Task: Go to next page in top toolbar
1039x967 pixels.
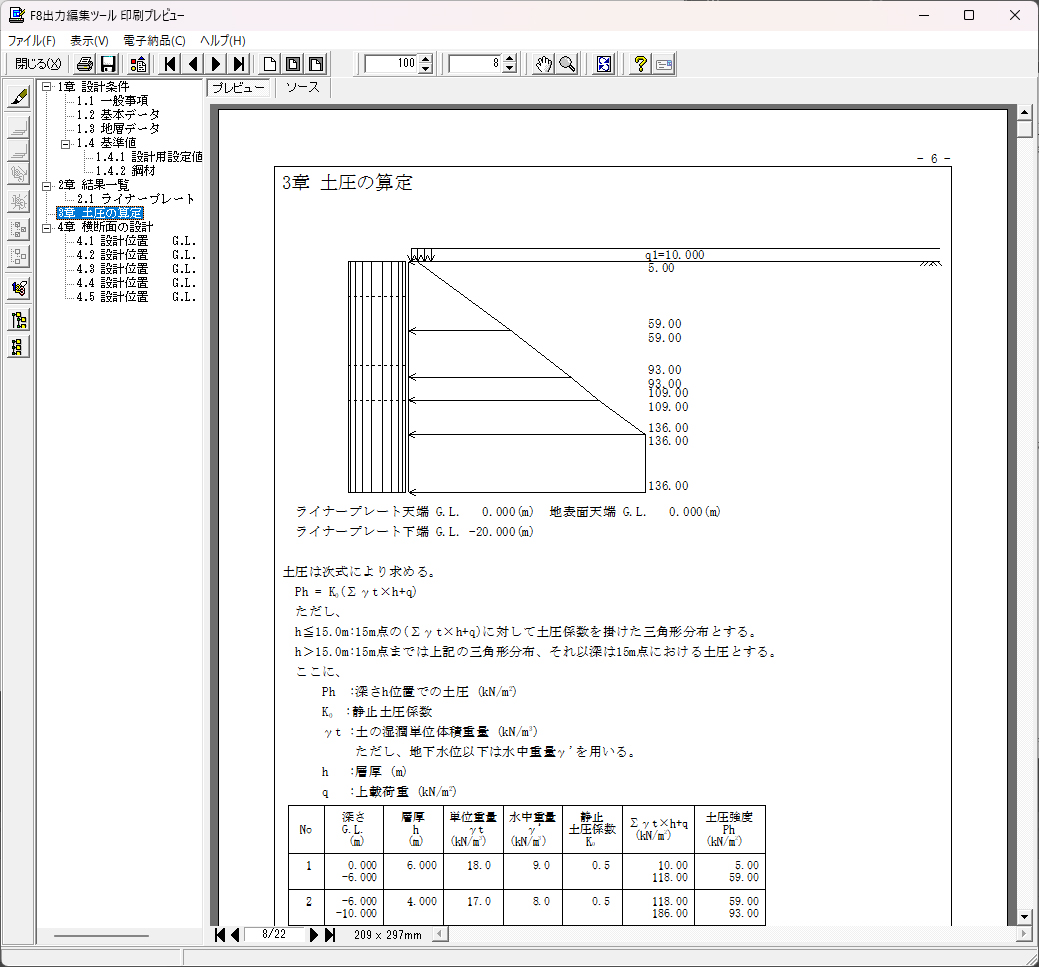Action: click(x=216, y=64)
